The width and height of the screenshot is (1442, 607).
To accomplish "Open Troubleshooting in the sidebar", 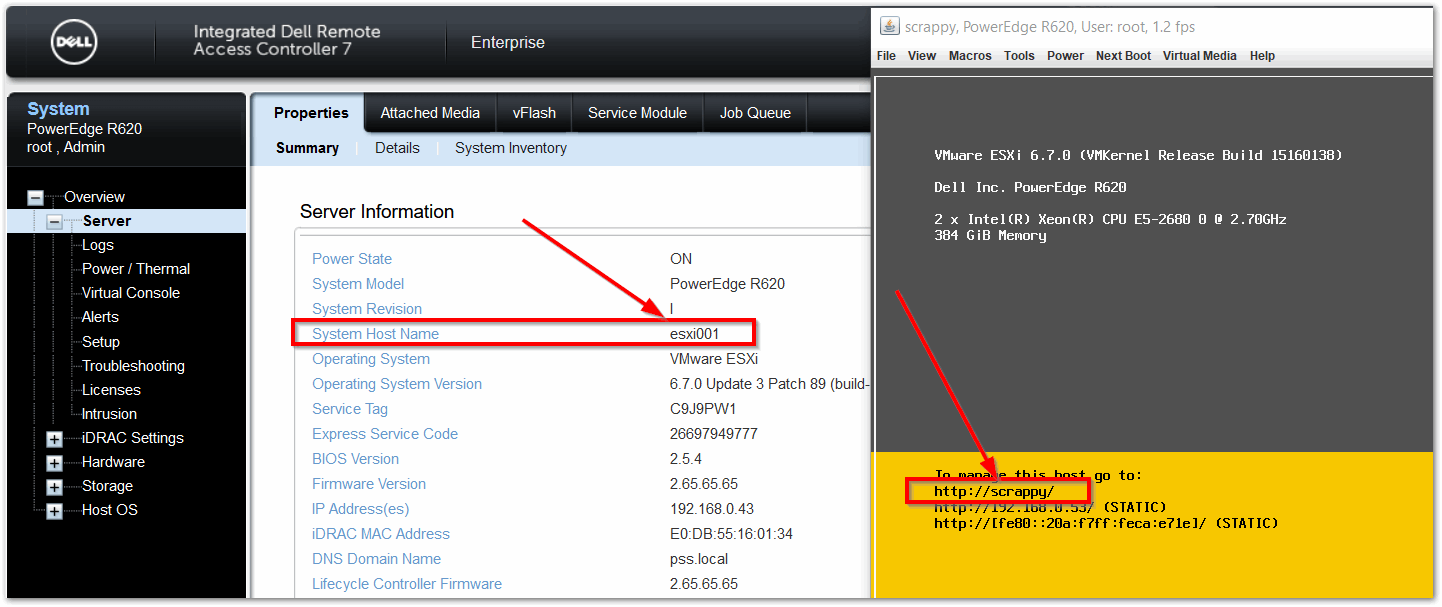I will (133, 366).
